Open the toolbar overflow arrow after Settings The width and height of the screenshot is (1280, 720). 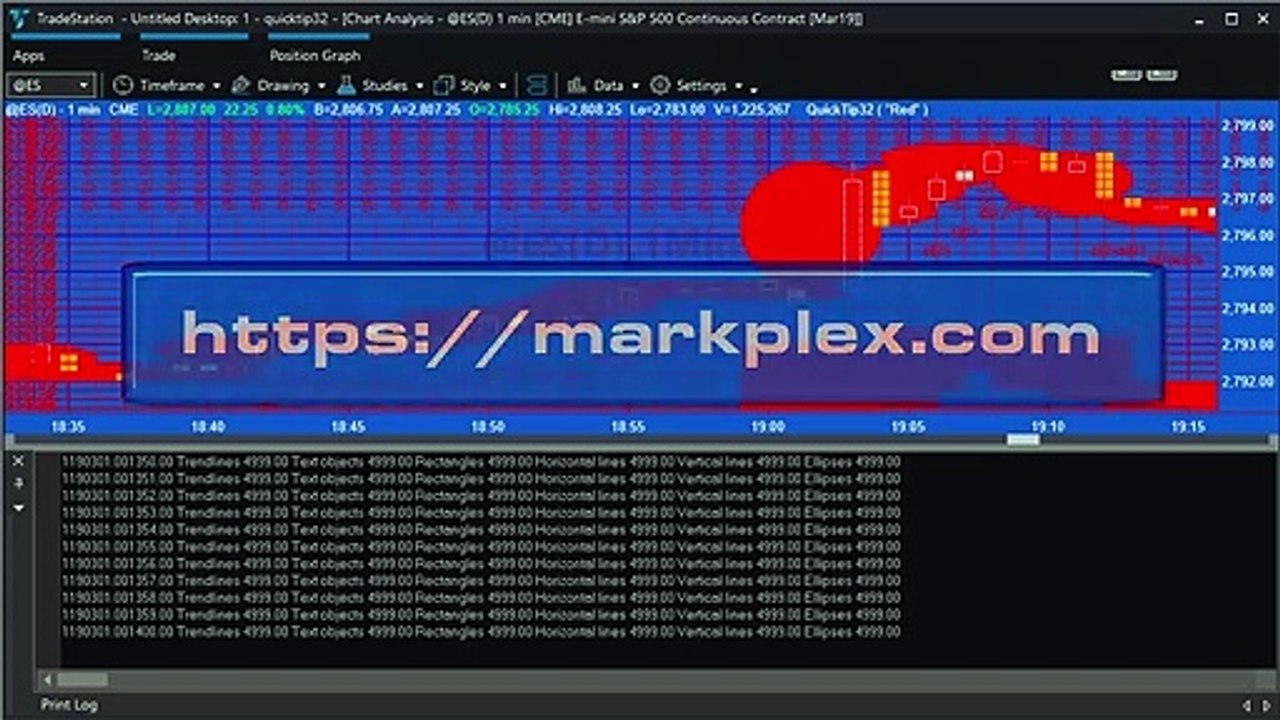(753, 89)
